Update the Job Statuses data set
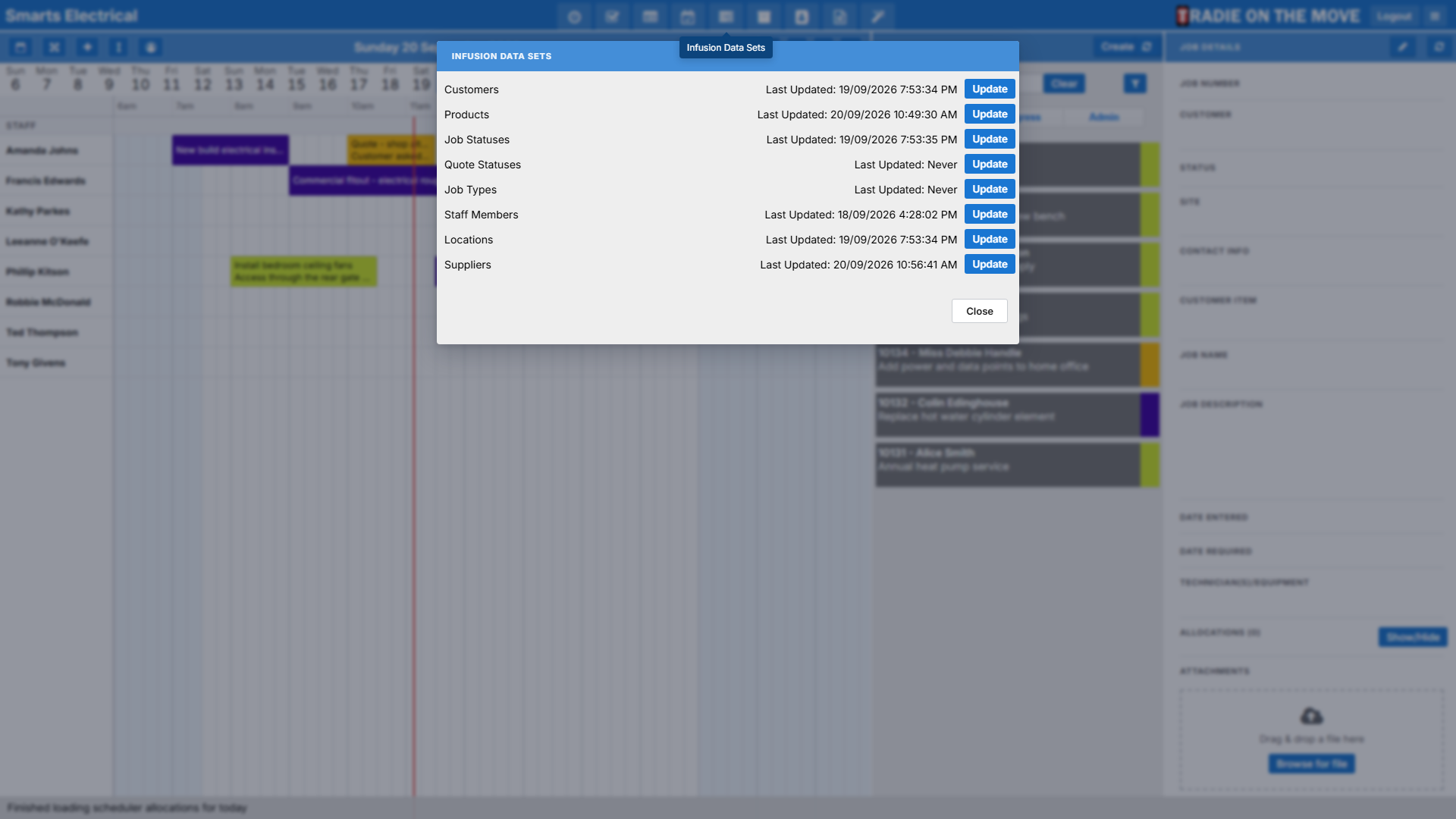Screen dimensions: 1456x819 (990, 139)
